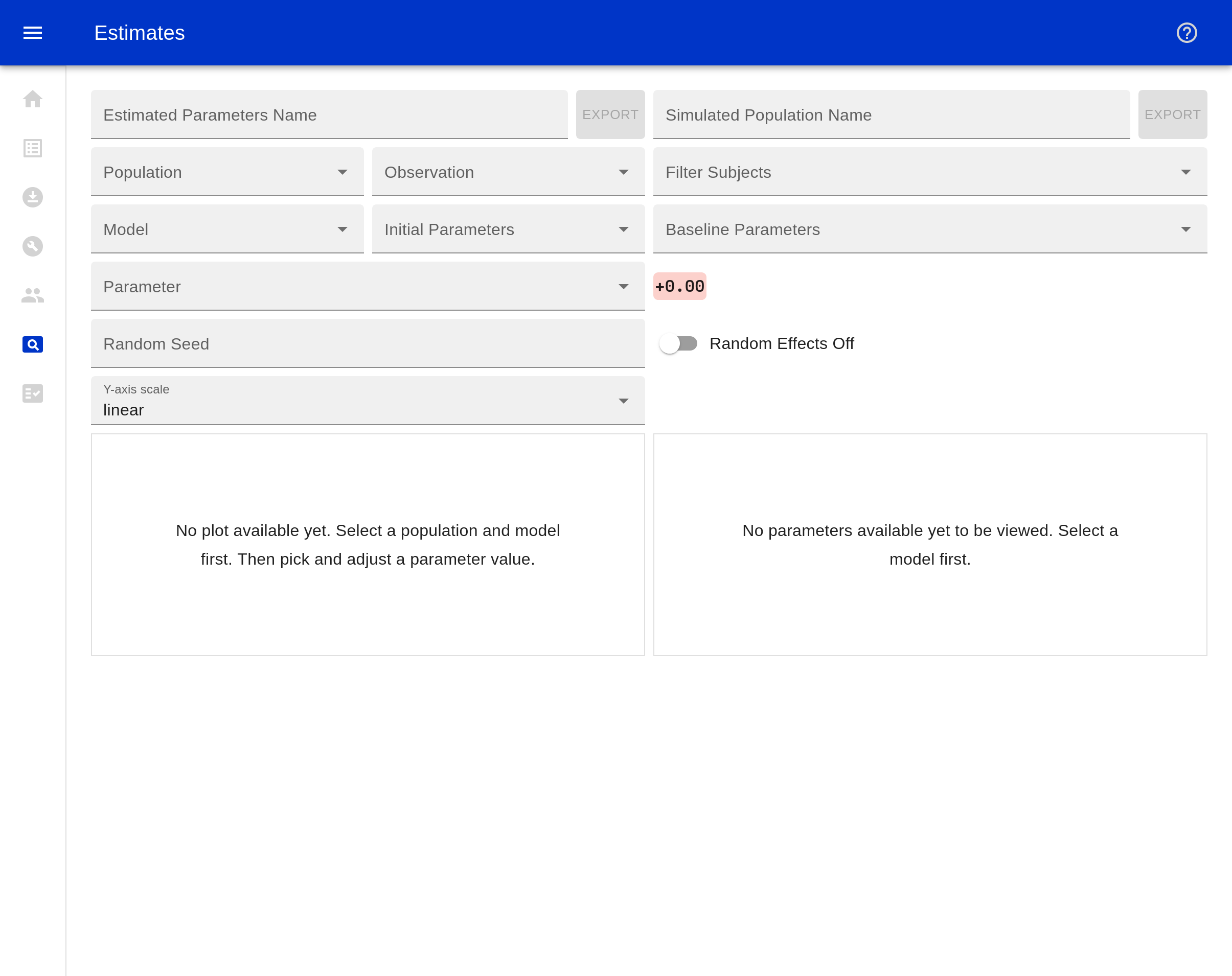Expand the Filter Subjects dropdown

coord(930,172)
